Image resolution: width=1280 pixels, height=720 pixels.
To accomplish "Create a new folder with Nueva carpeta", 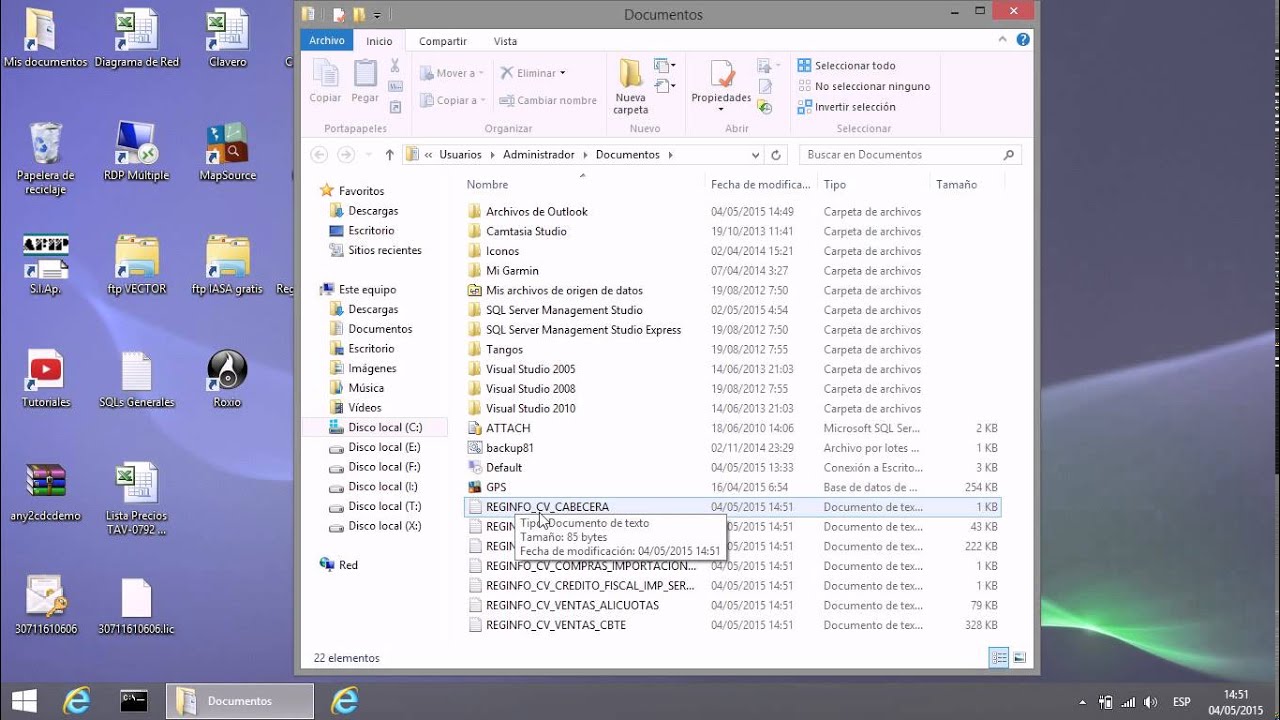I will (631, 85).
